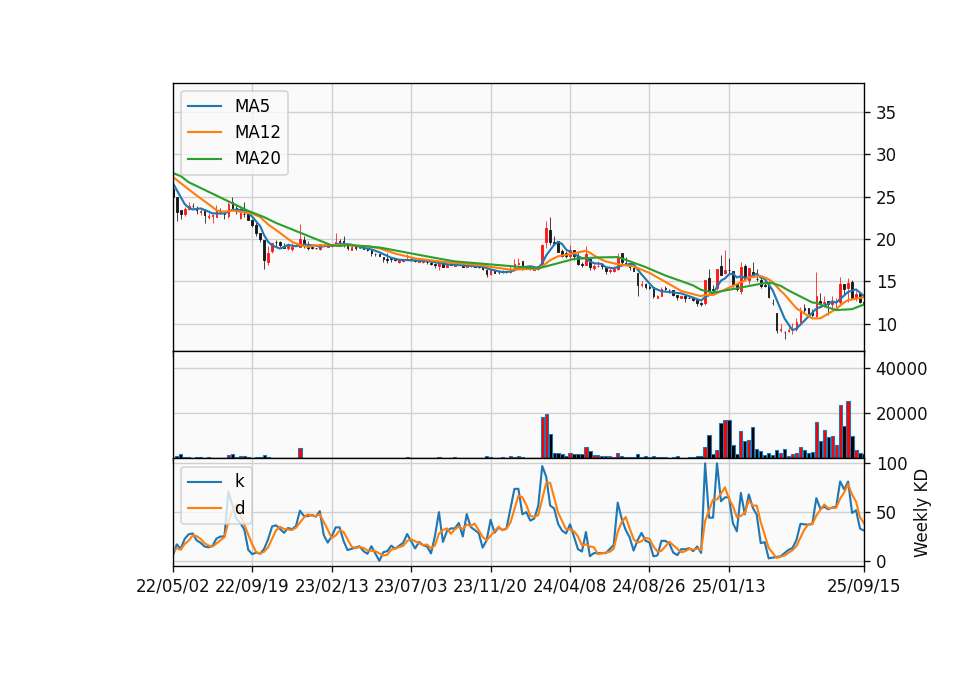Click the MA5 legend label
The width and height of the screenshot is (960, 690).
click(x=252, y=106)
